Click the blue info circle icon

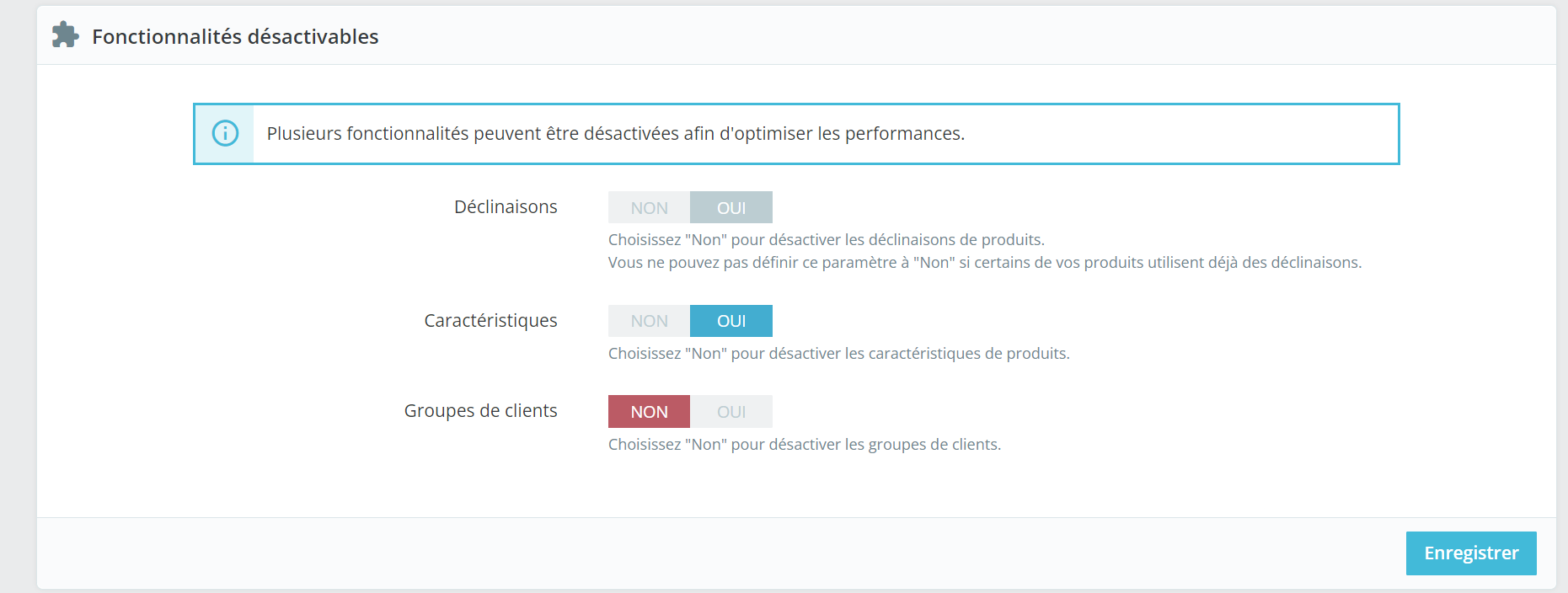pyautogui.click(x=225, y=133)
